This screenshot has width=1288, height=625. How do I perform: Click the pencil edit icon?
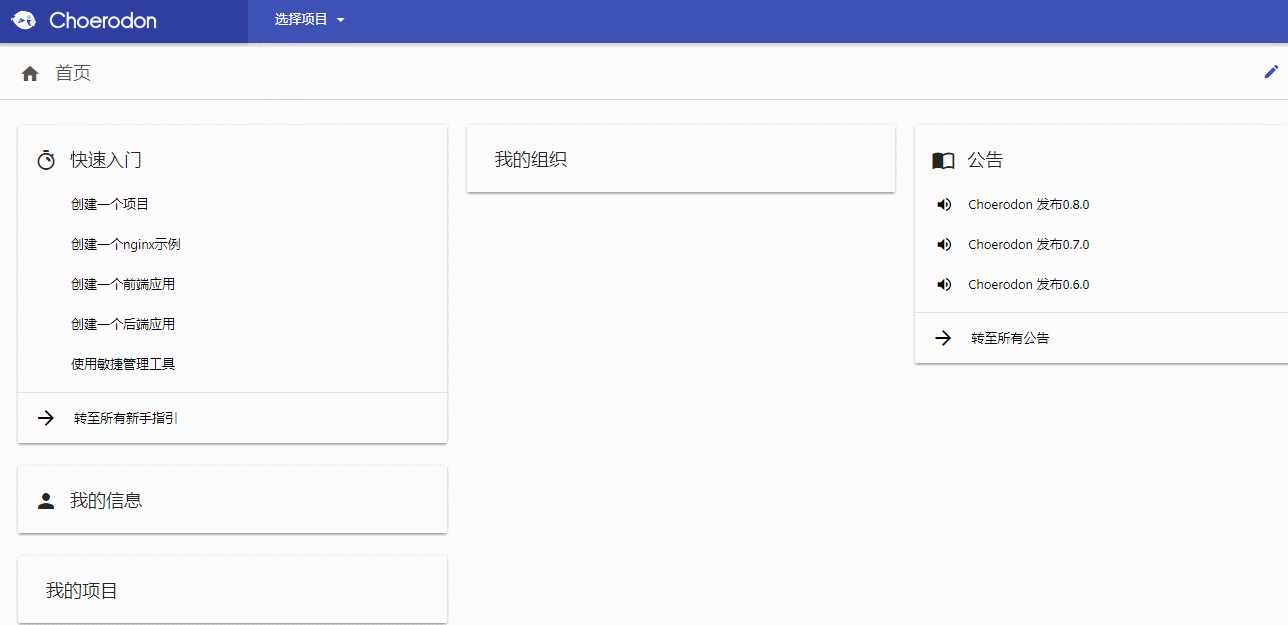(x=1271, y=71)
